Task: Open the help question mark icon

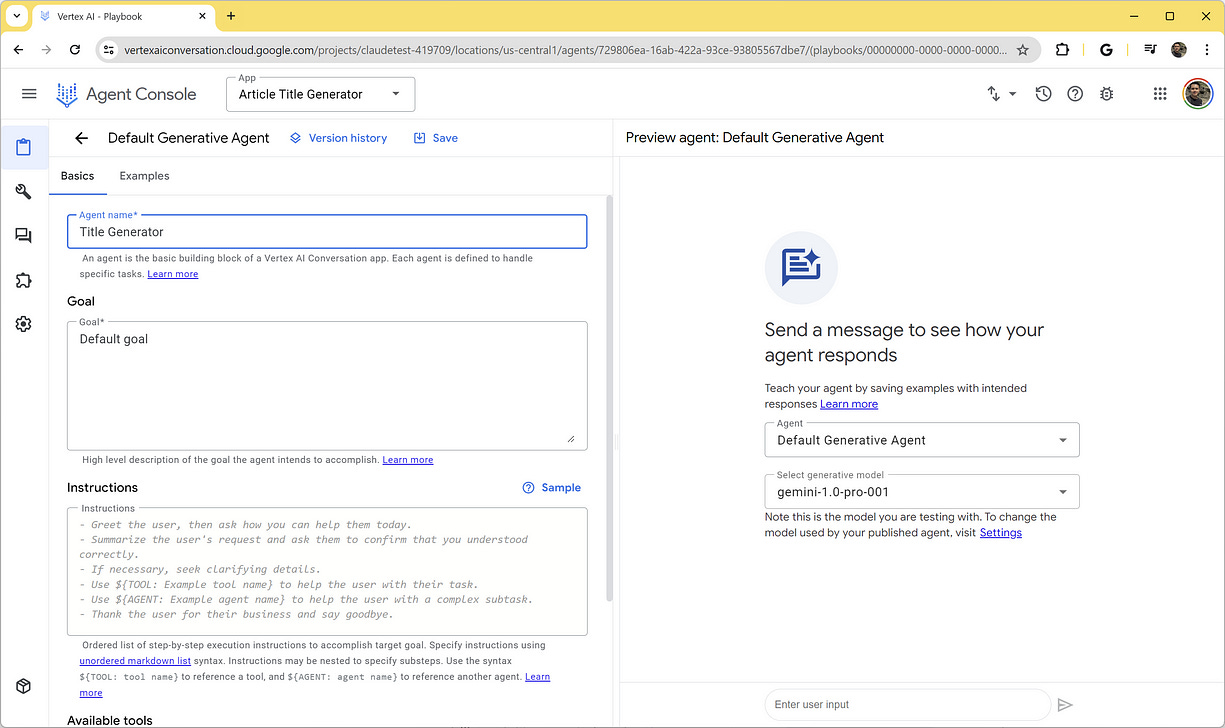Action: coord(1074,93)
